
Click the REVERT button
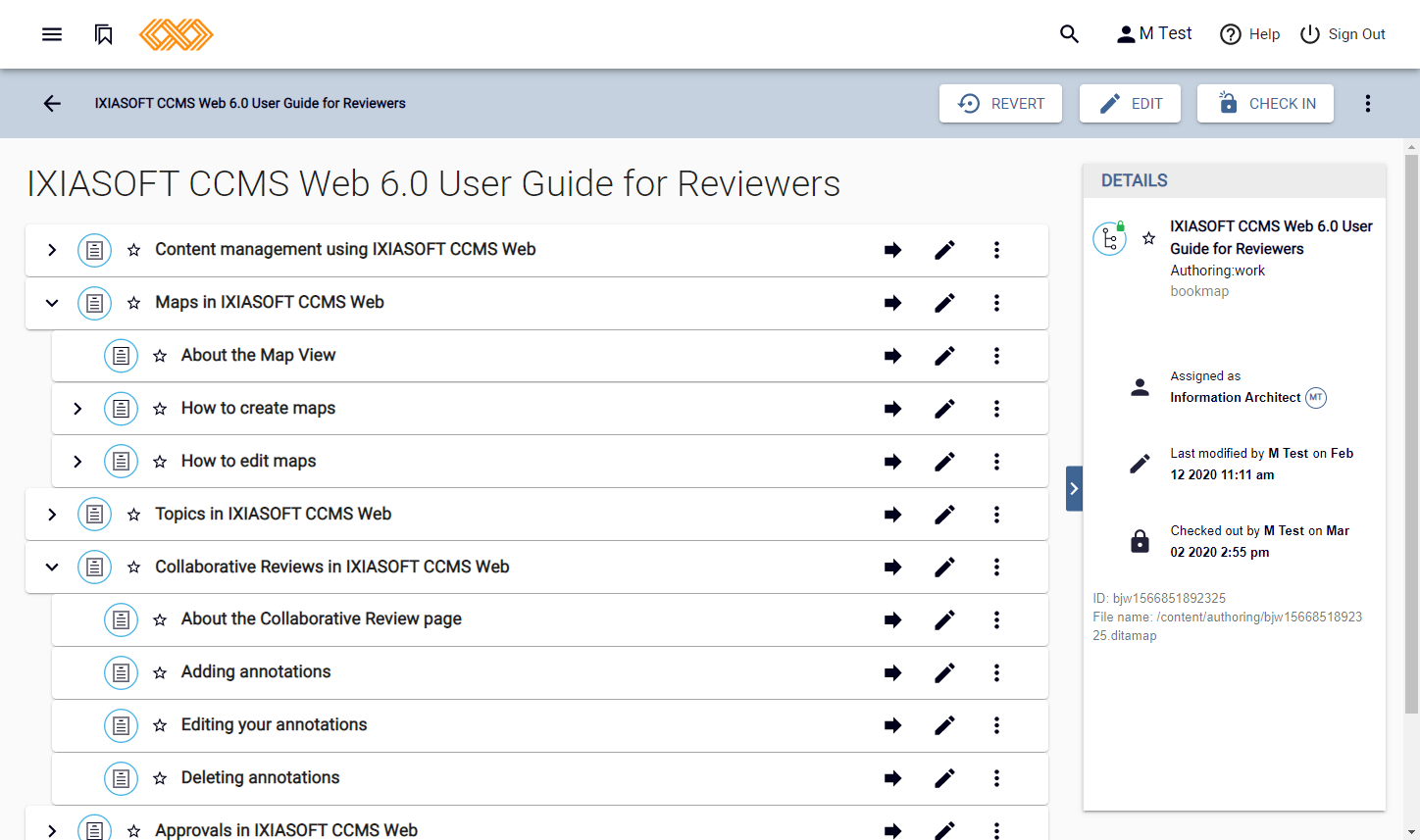(x=1000, y=103)
